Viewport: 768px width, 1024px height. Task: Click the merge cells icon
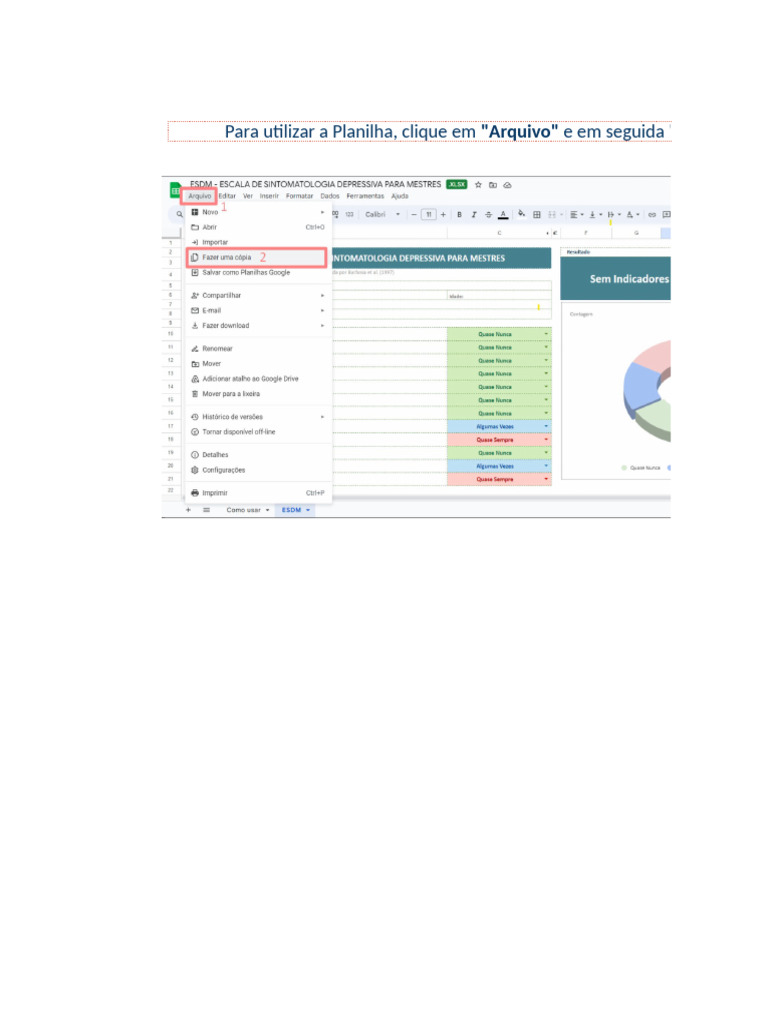point(552,214)
